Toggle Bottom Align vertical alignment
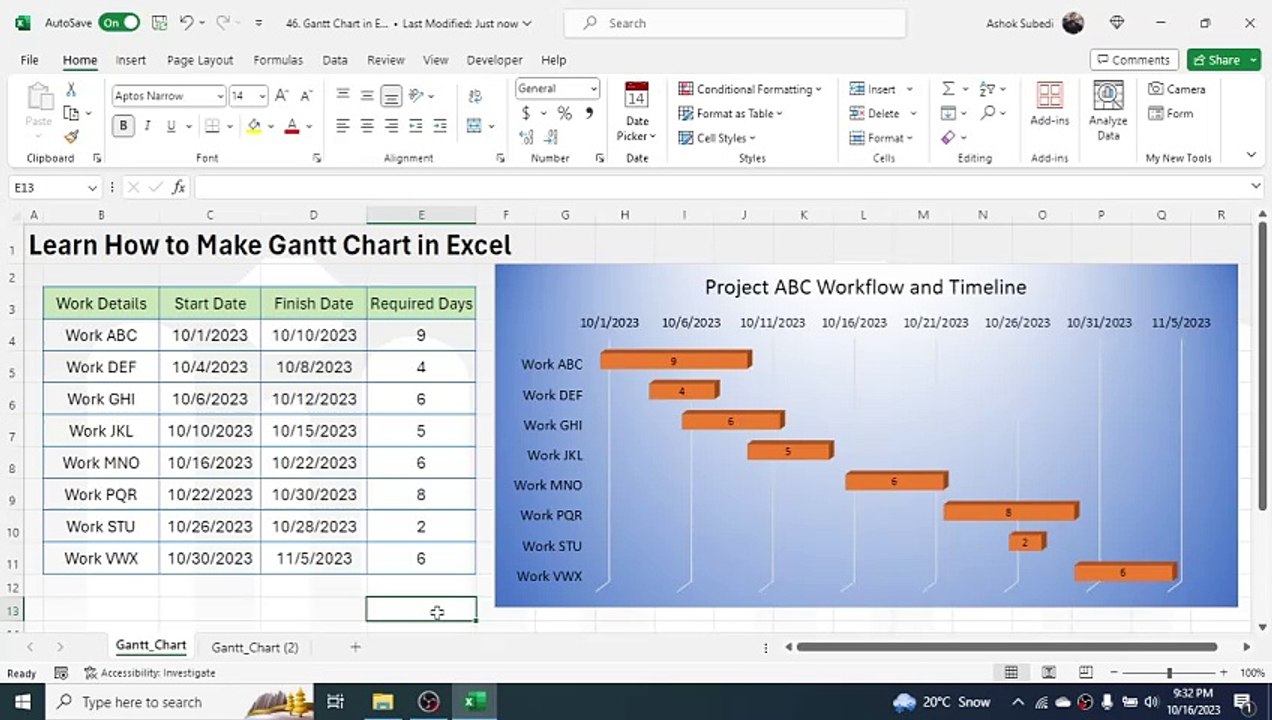This screenshot has width=1272, height=720. click(x=391, y=96)
